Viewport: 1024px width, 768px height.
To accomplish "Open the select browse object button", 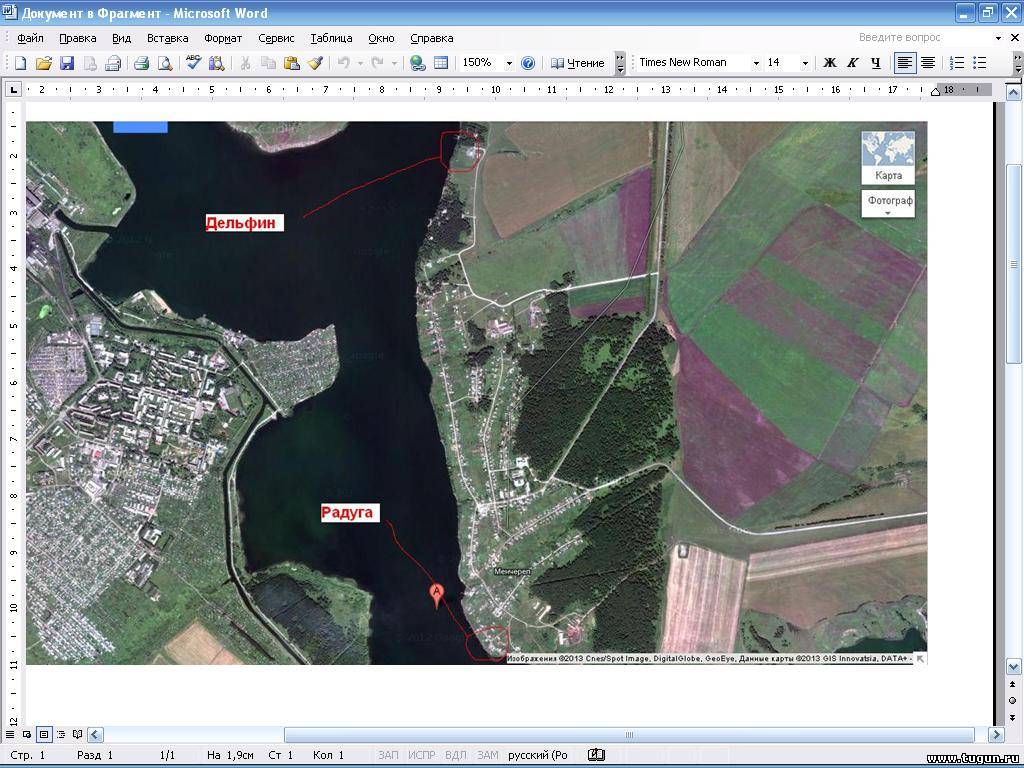I will 1012,701.
